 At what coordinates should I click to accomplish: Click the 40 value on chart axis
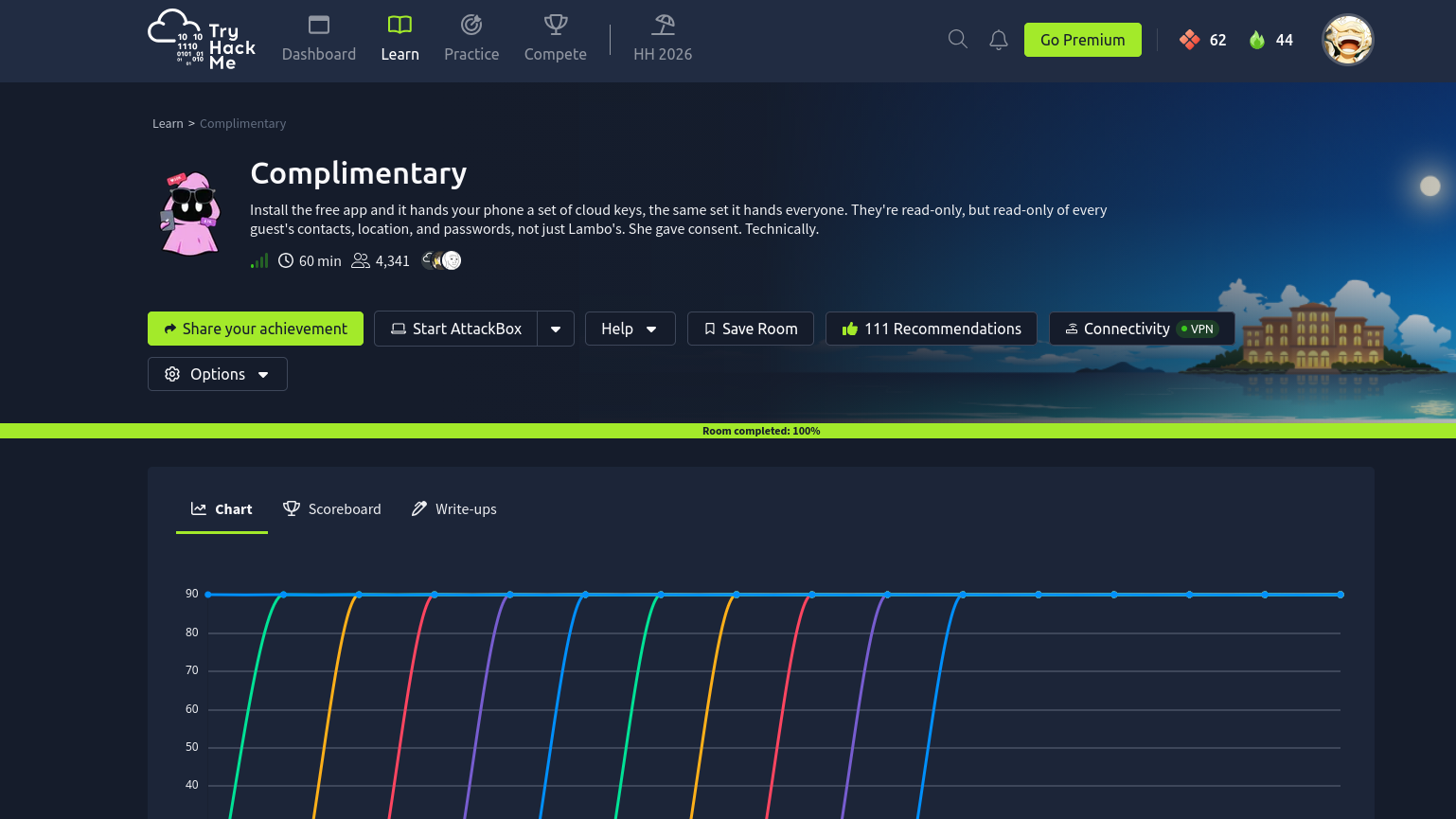192,785
